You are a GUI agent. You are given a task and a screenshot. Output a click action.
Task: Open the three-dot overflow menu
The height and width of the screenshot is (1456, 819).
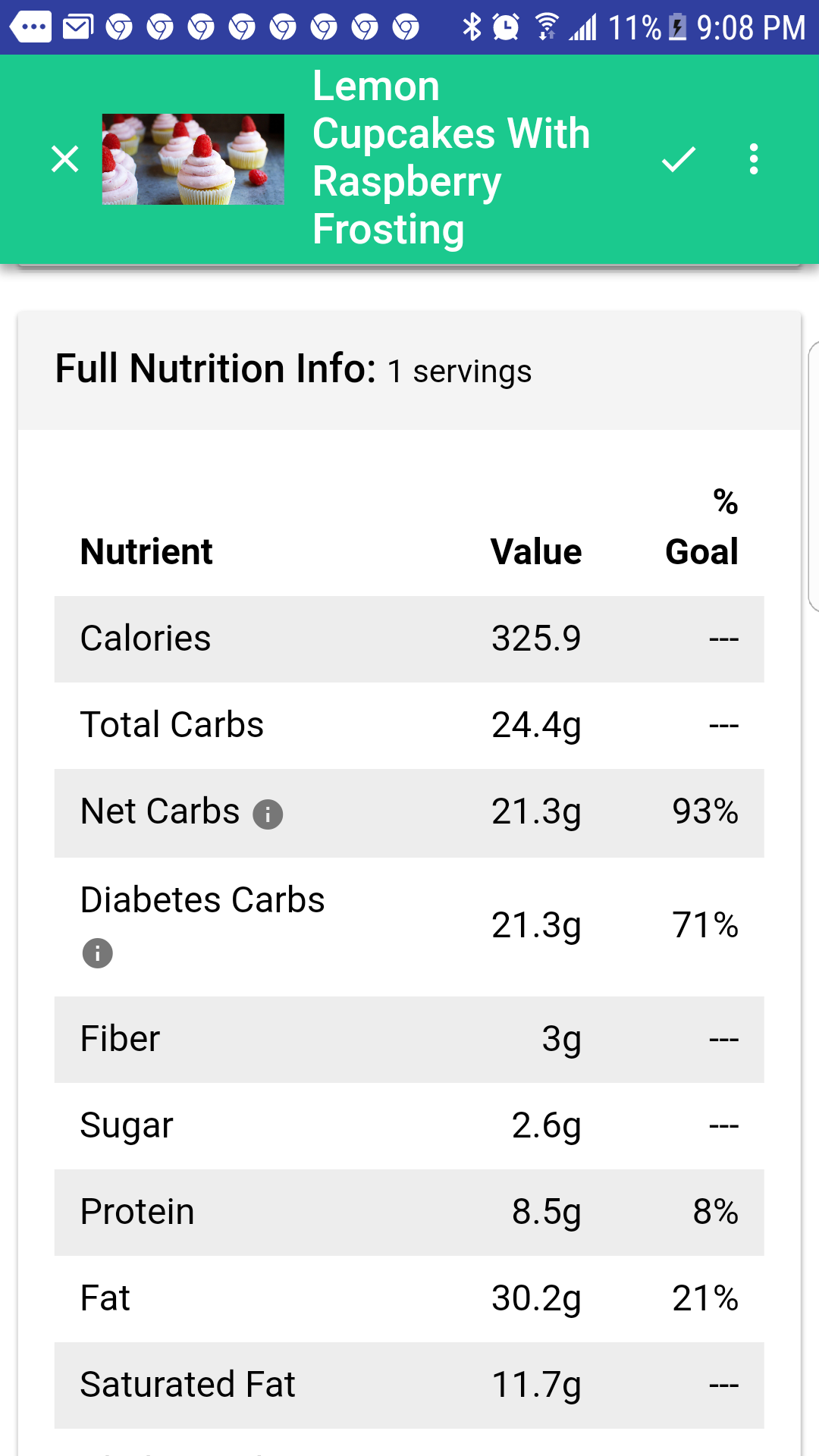(753, 159)
